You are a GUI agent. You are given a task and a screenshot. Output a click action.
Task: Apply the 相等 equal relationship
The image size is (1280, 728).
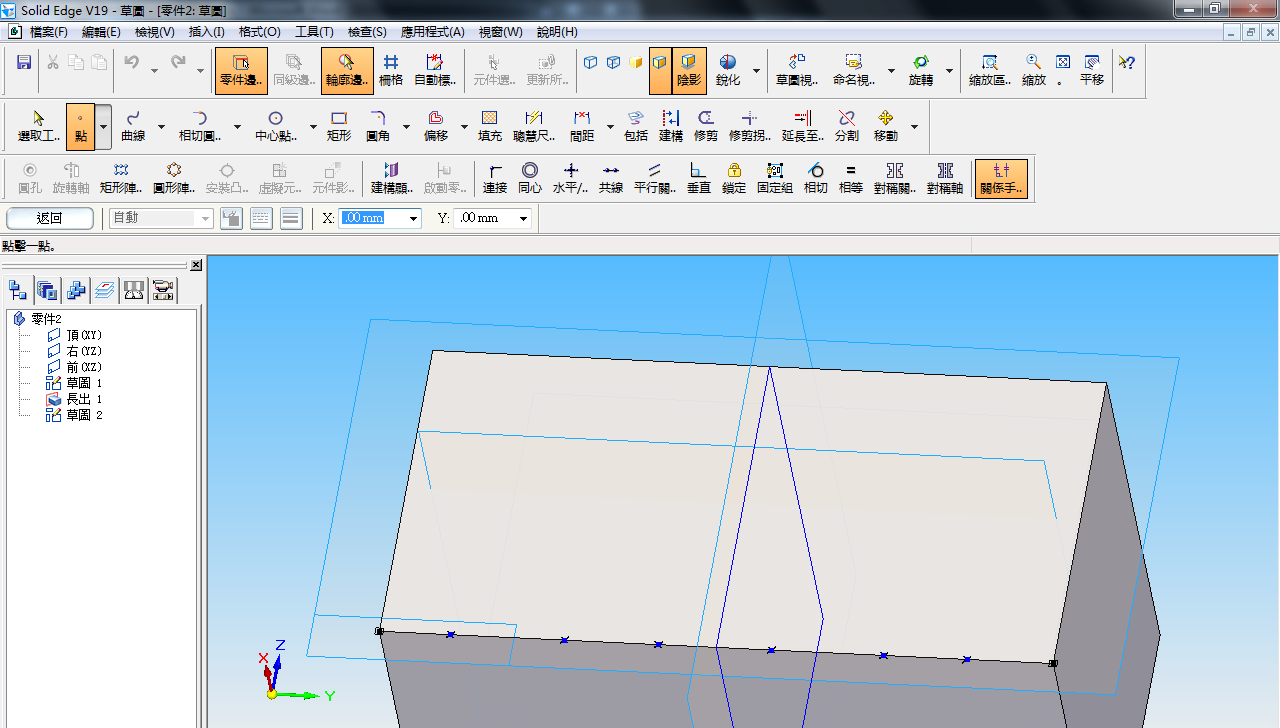851,179
